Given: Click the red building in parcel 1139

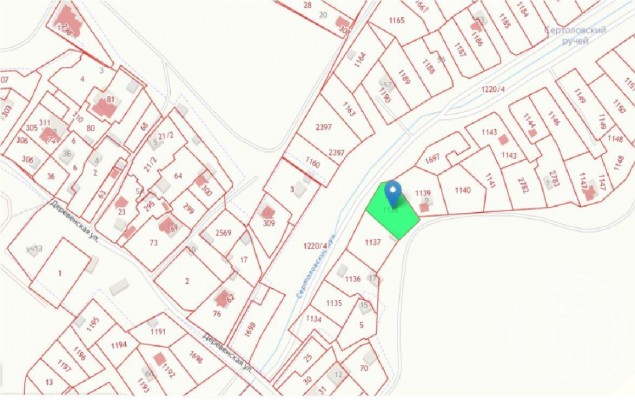Looking at the screenshot, I should [424, 208].
